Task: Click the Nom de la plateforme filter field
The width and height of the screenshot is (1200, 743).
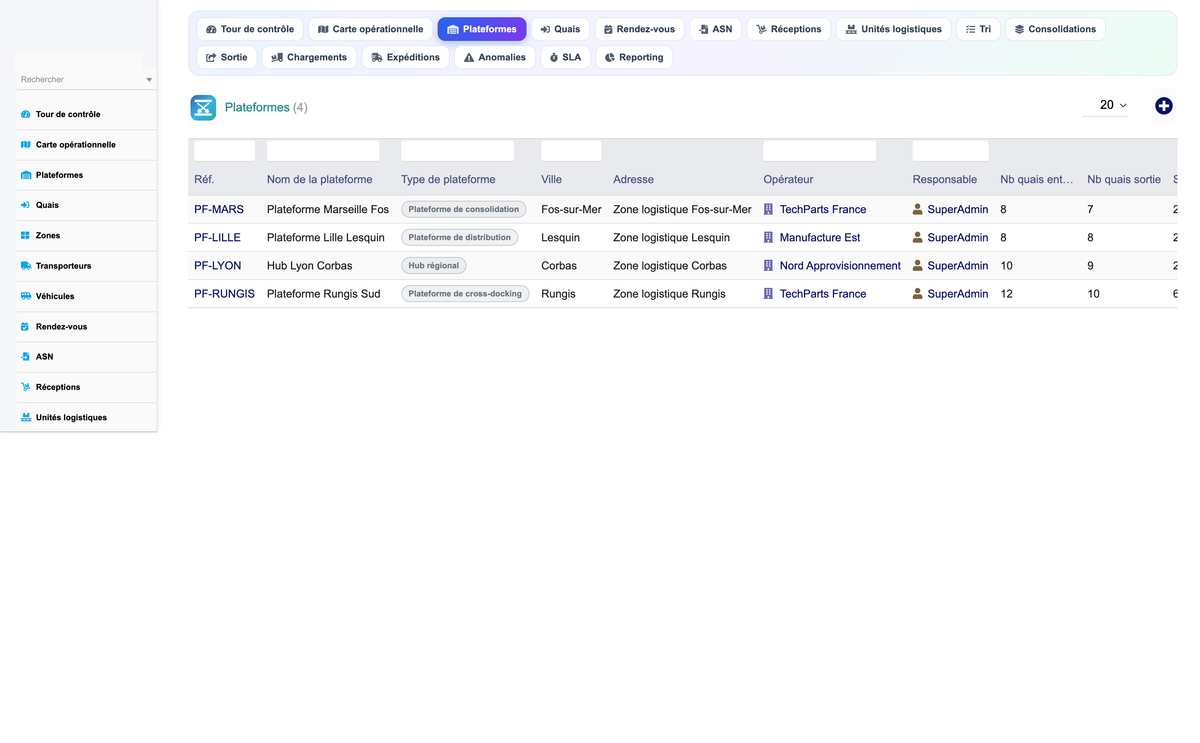Action: pos(323,151)
